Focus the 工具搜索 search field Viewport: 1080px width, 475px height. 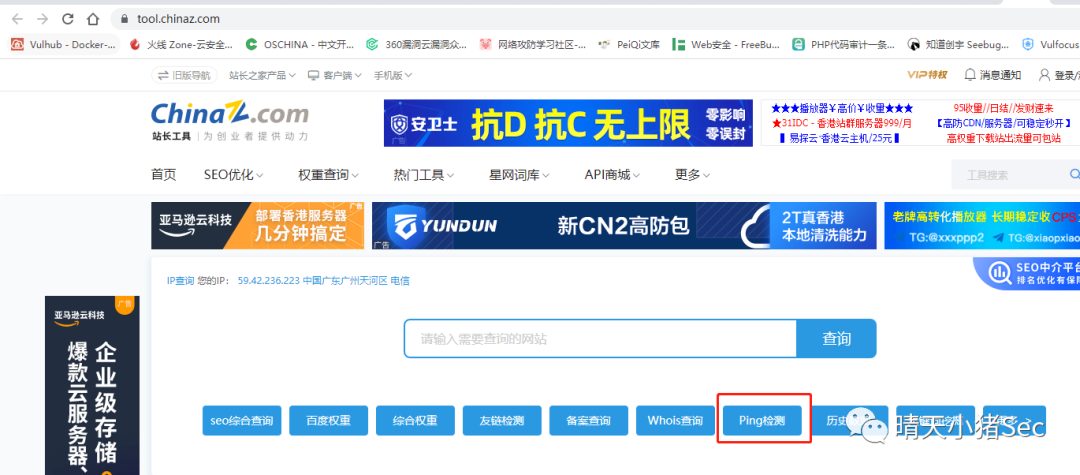pyautogui.click(x=1007, y=175)
